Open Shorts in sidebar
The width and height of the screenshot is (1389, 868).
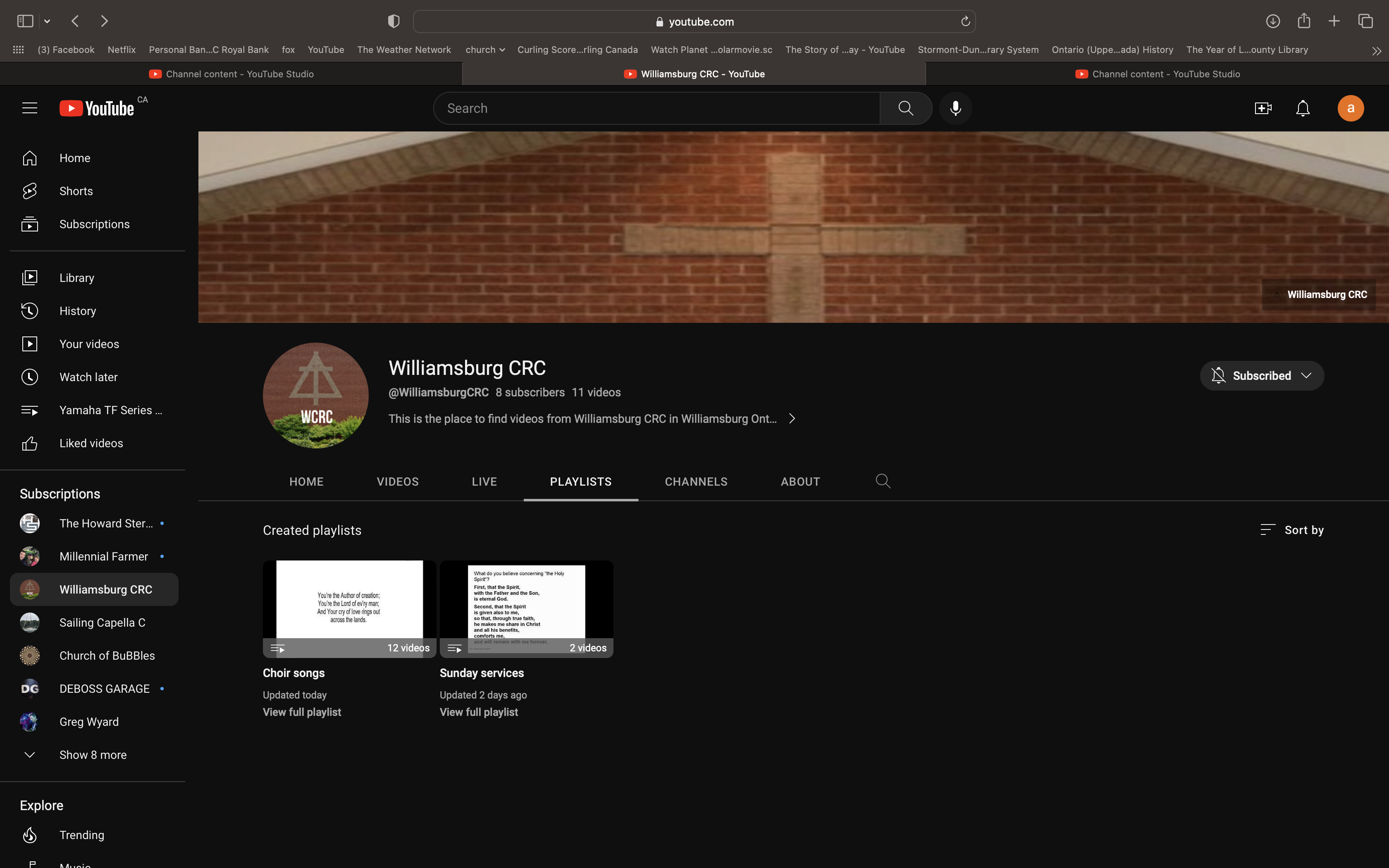pos(94,191)
